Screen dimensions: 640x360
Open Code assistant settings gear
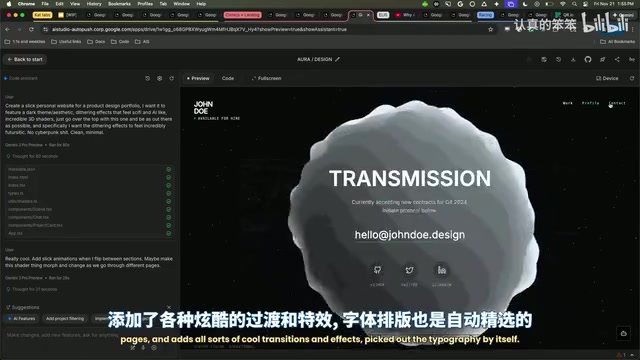coord(160,78)
